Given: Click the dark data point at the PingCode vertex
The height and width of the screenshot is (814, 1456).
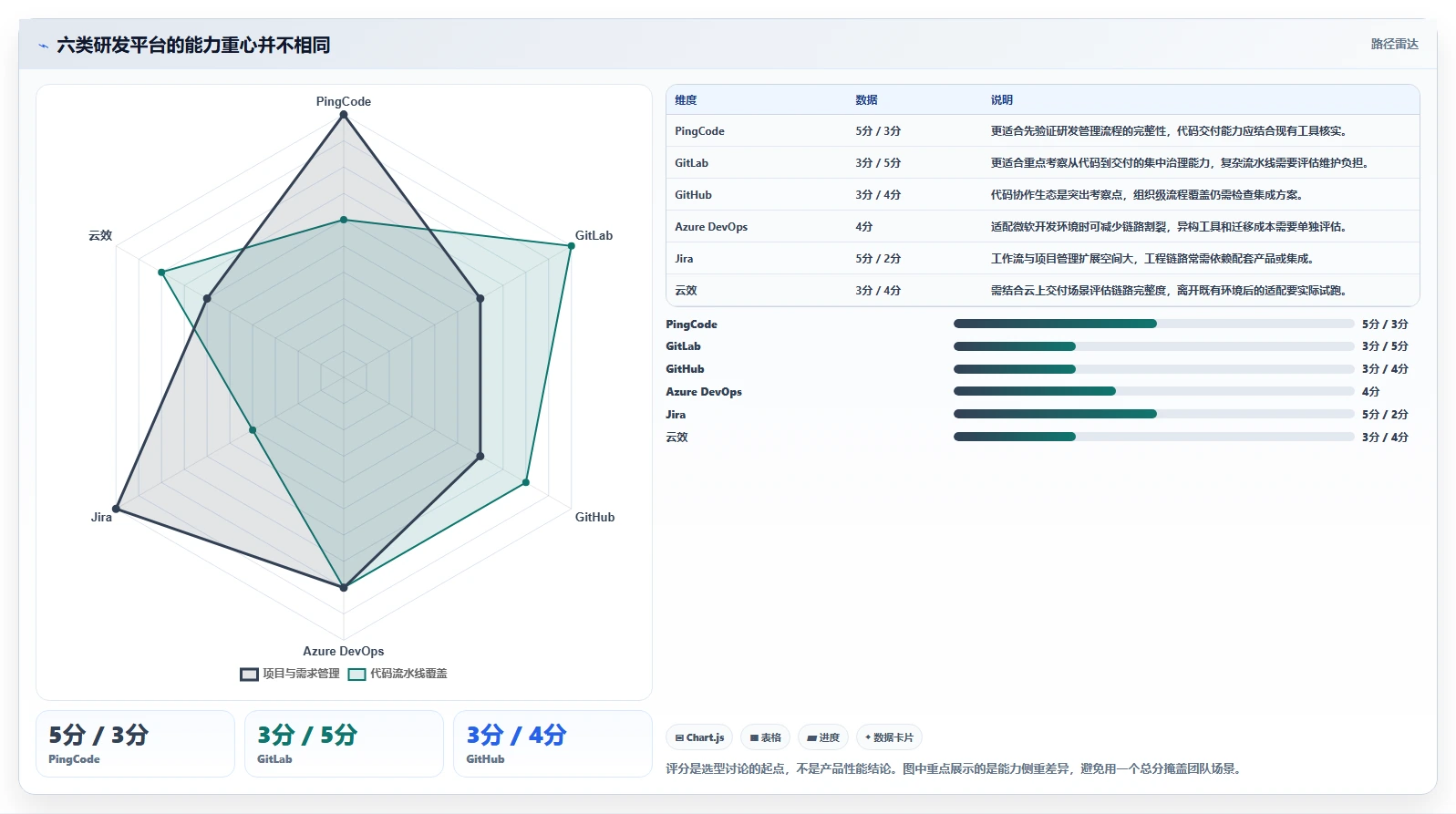Looking at the screenshot, I should (344, 115).
